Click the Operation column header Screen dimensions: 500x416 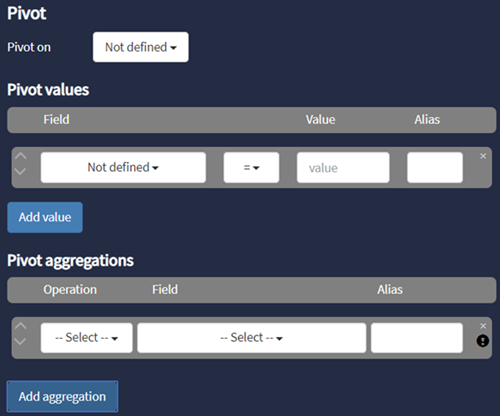(x=70, y=290)
